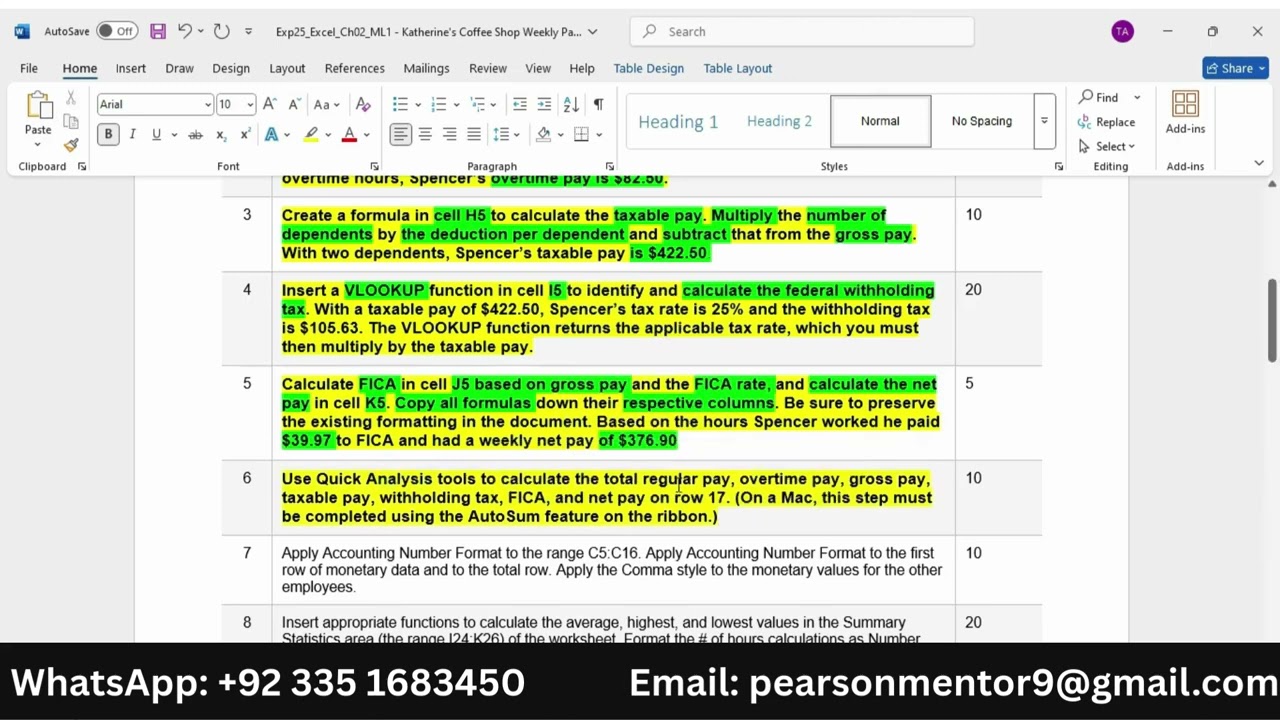Image resolution: width=1280 pixels, height=720 pixels.
Task: Toggle Bold formatting
Action: click(108, 134)
